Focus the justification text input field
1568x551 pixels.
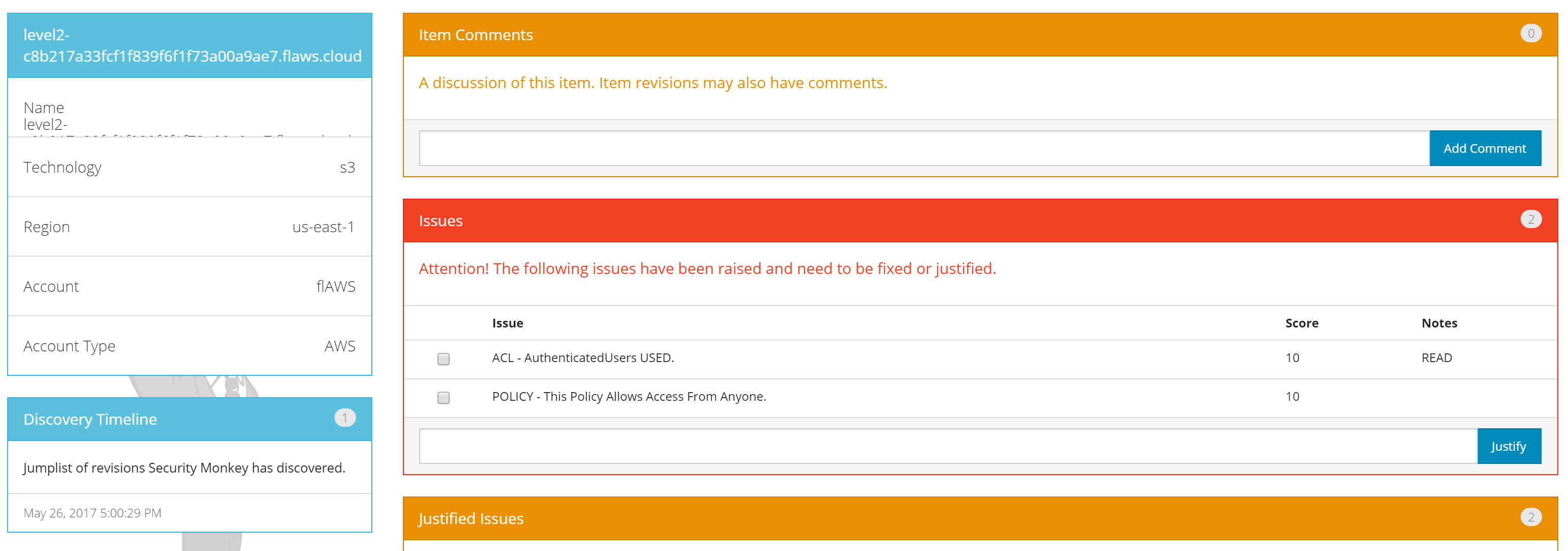tap(948, 446)
